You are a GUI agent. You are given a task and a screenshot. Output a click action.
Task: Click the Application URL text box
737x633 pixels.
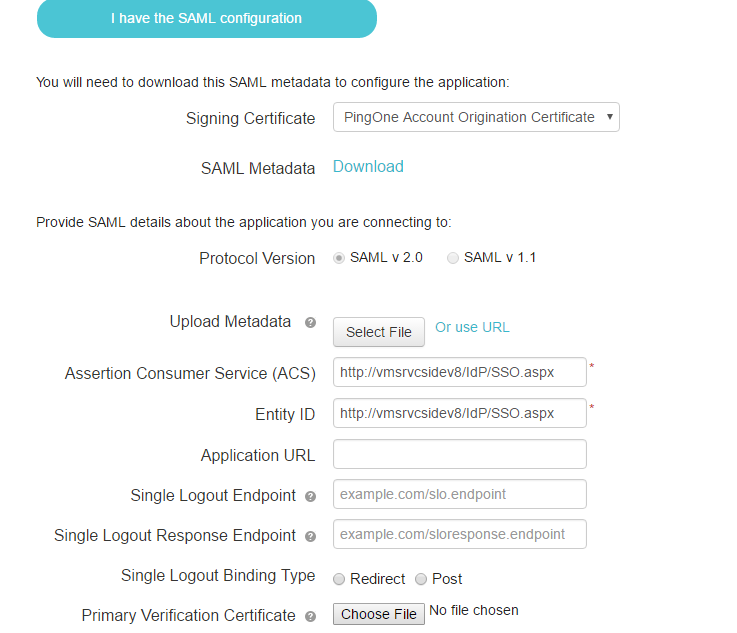(460, 454)
